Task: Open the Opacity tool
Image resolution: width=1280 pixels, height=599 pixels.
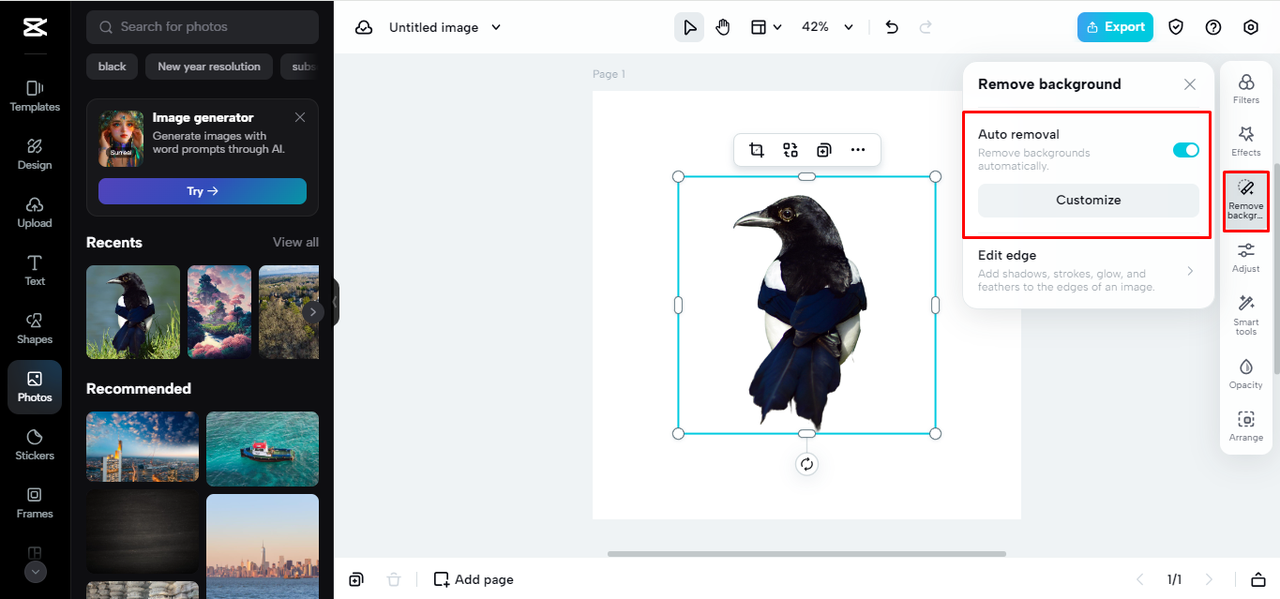Action: coord(1246,374)
